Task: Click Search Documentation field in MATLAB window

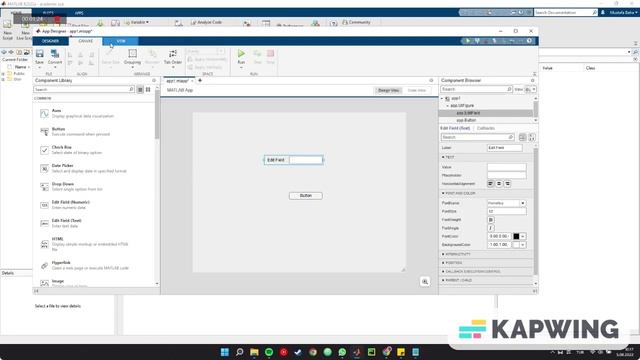Action: point(566,13)
